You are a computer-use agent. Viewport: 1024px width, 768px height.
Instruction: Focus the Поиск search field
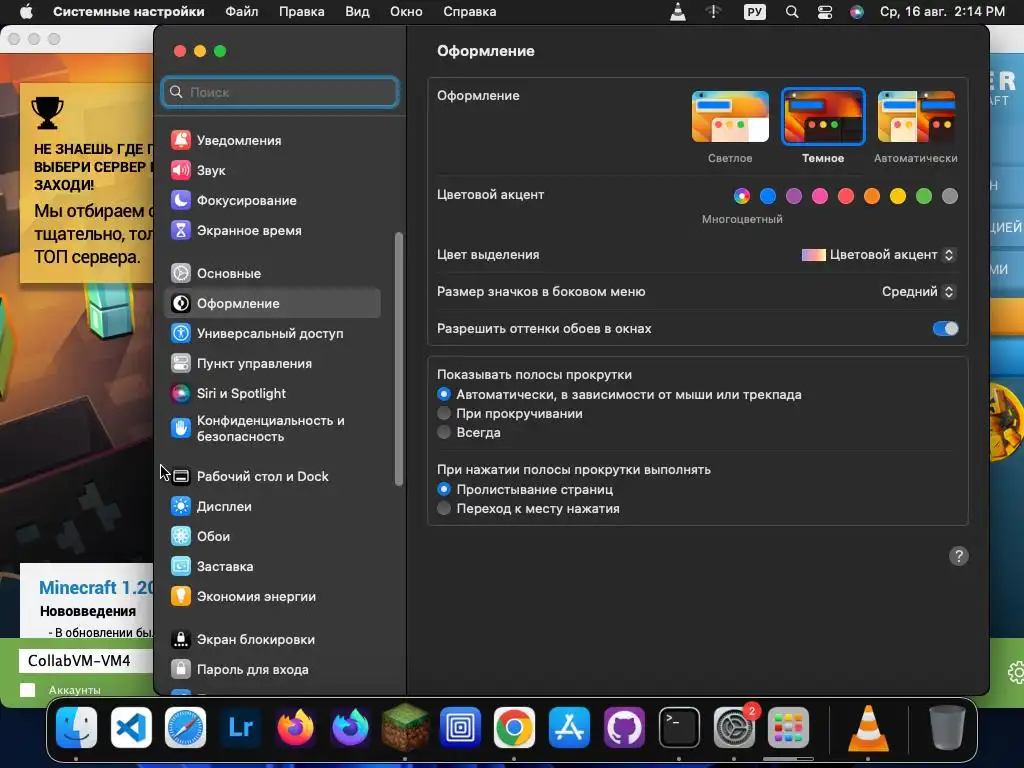click(280, 92)
